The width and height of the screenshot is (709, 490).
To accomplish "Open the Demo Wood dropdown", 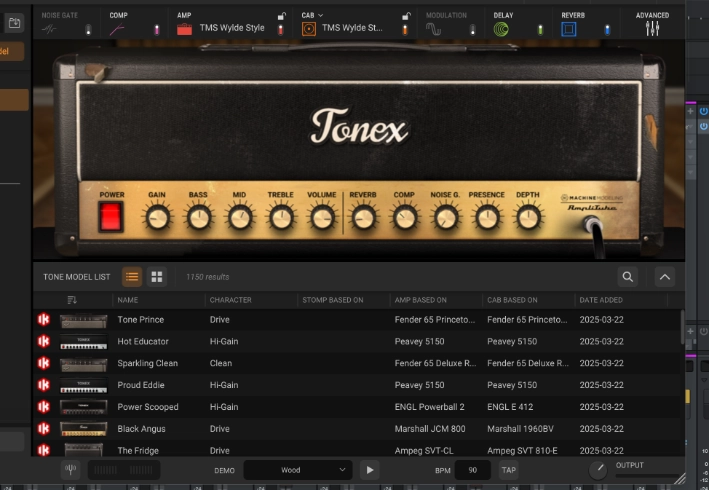I will point(298,470).
